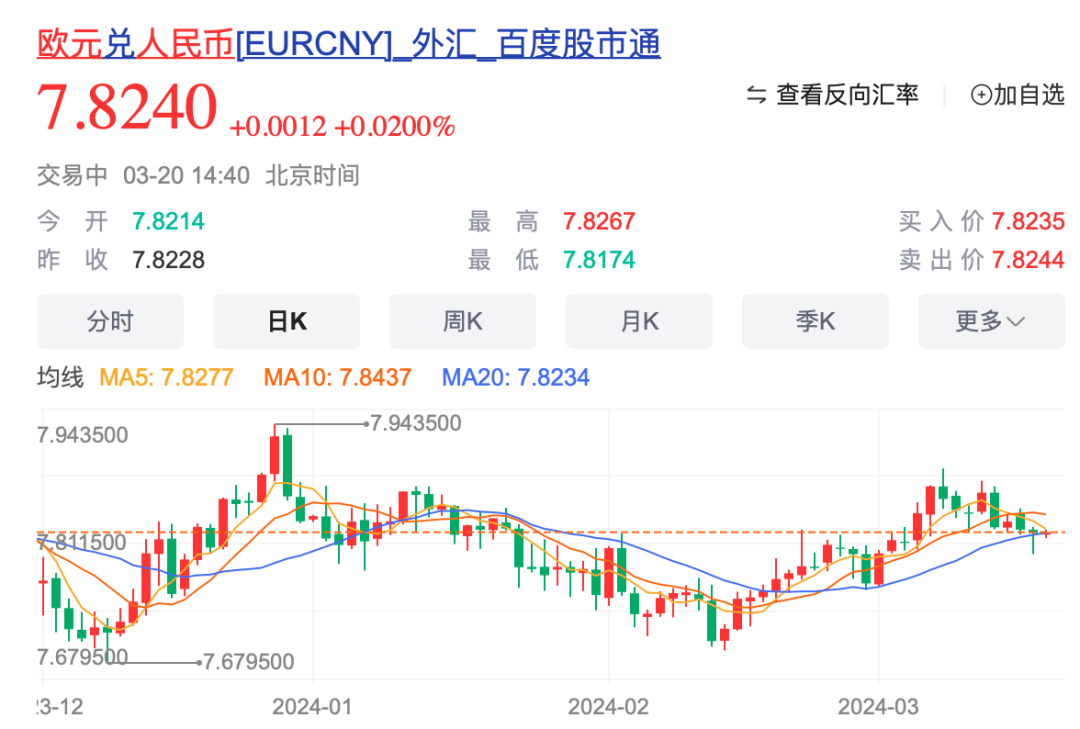View the 季K quarterly chart
1080x729 pixels.
pos(814,321)
